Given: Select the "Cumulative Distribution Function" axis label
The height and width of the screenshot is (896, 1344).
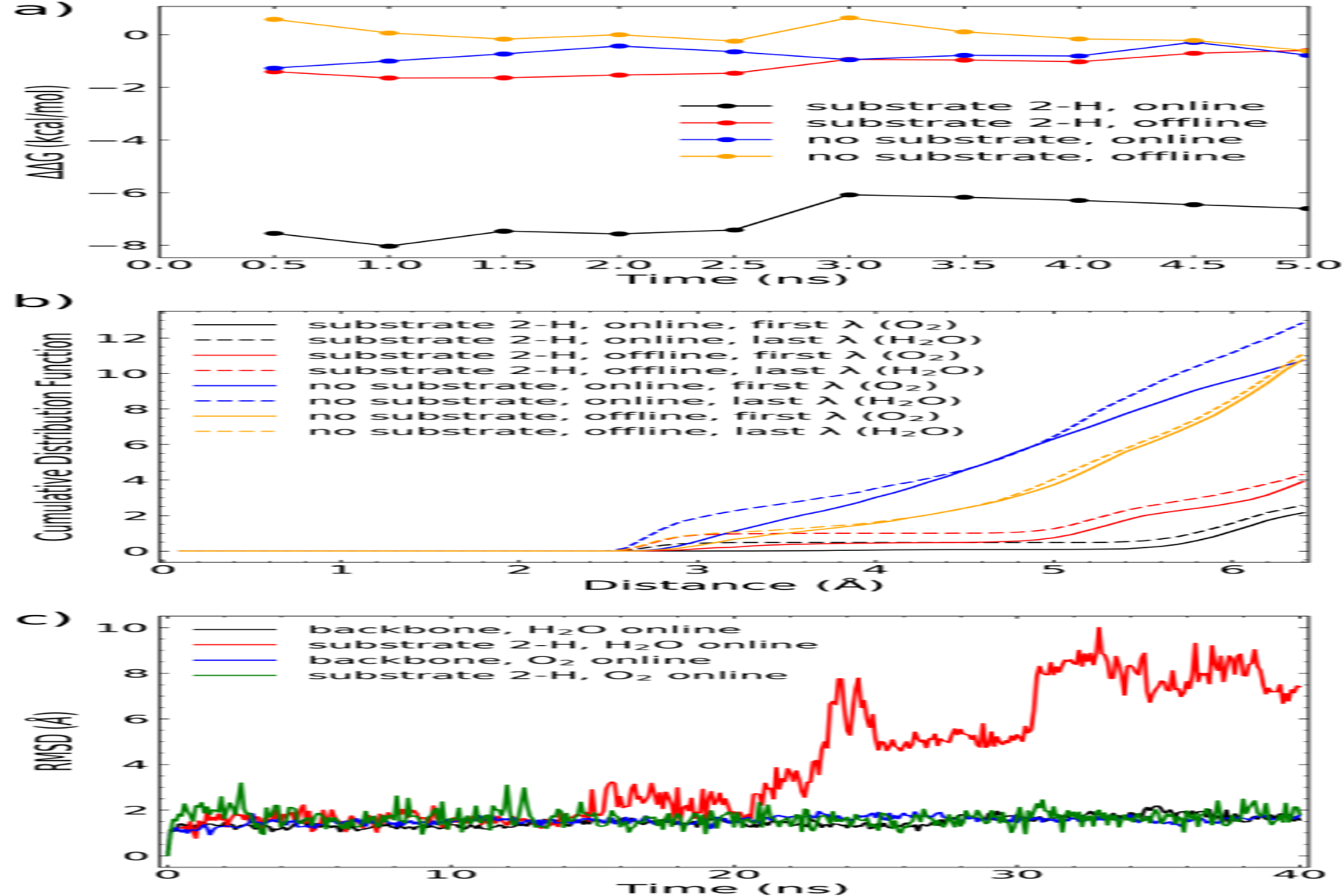Looking at the screenshot, I should click(x=55, y=437).
